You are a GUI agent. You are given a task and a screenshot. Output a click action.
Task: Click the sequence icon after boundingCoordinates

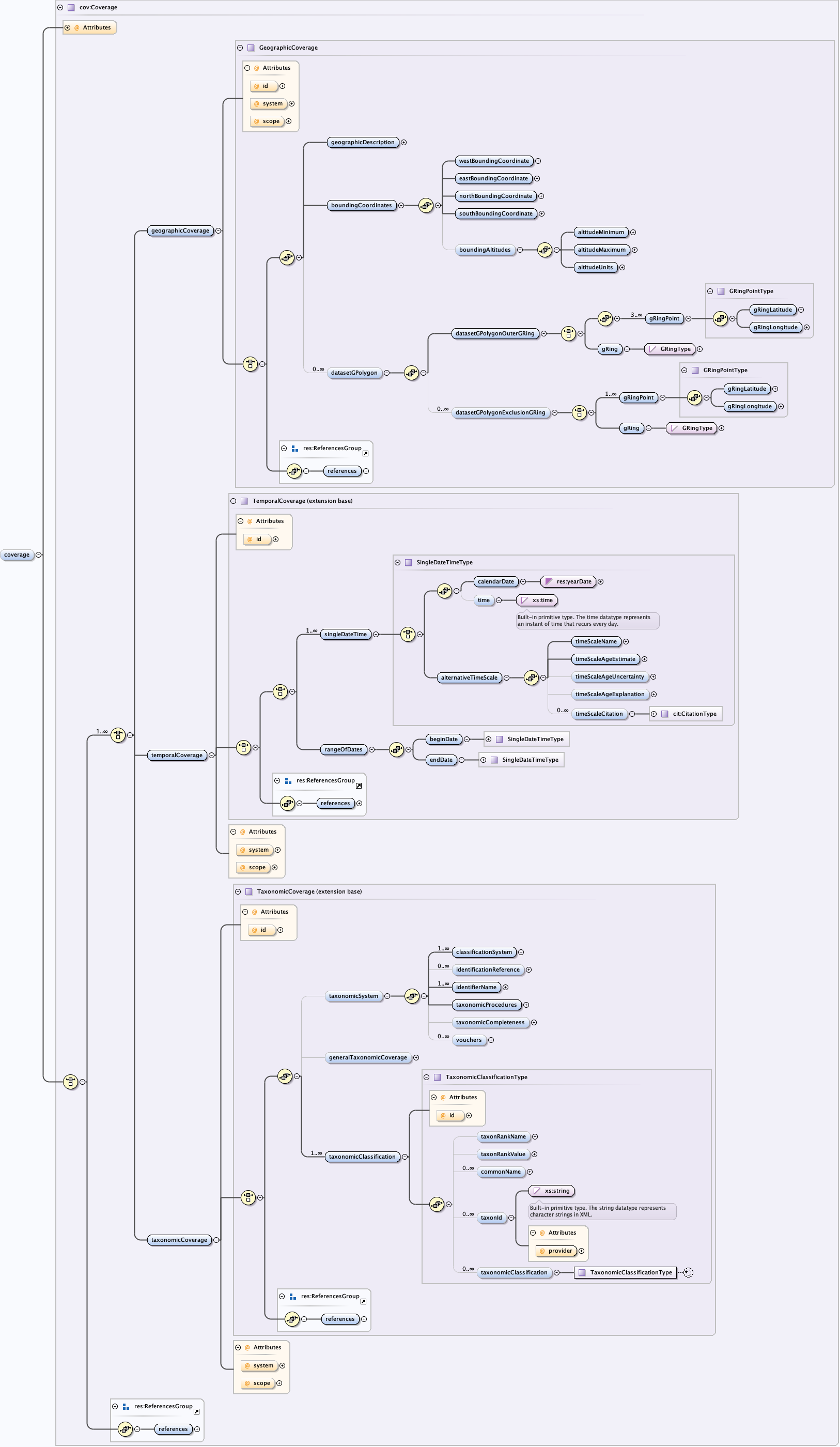(426, 206)
